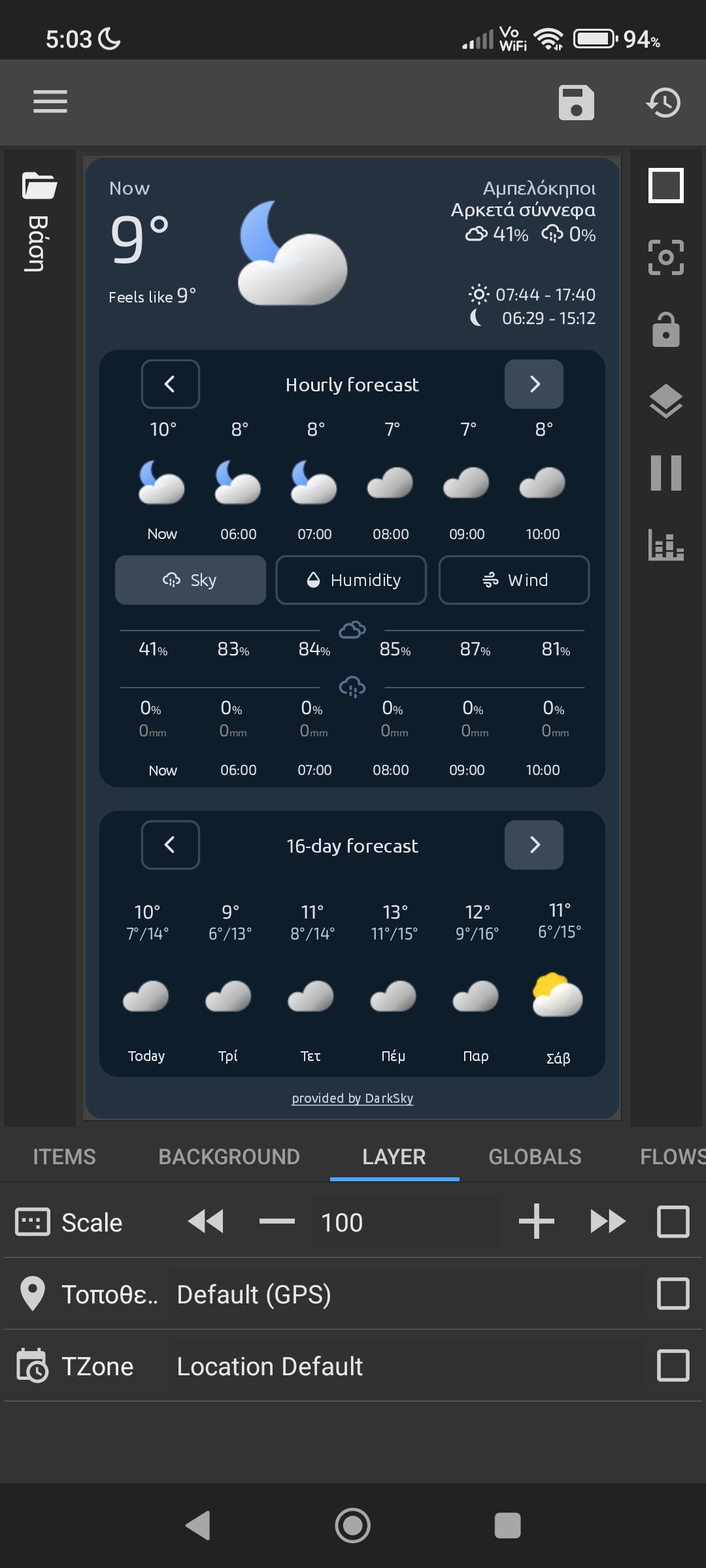The height and width of the screenshot is (1568, 706).
Task: Check the Τοποθε.. location row checkbox
Action: coord(673,1294)
